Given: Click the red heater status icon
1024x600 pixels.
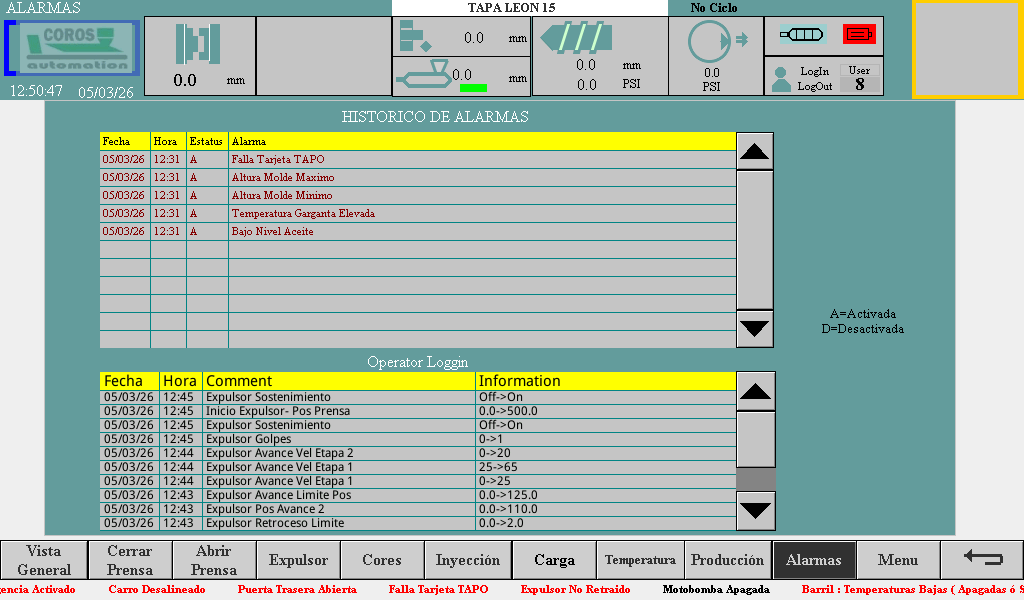Looking at the screenshot, I should click(x=858, y=34).
